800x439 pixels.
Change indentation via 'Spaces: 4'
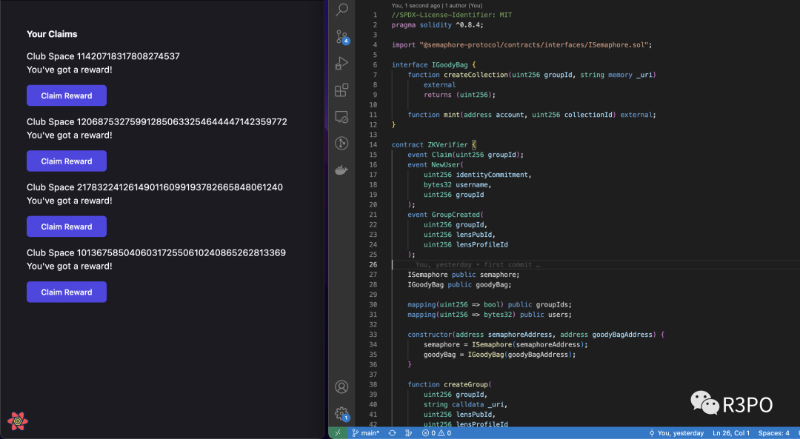click(x=773, y=433)
